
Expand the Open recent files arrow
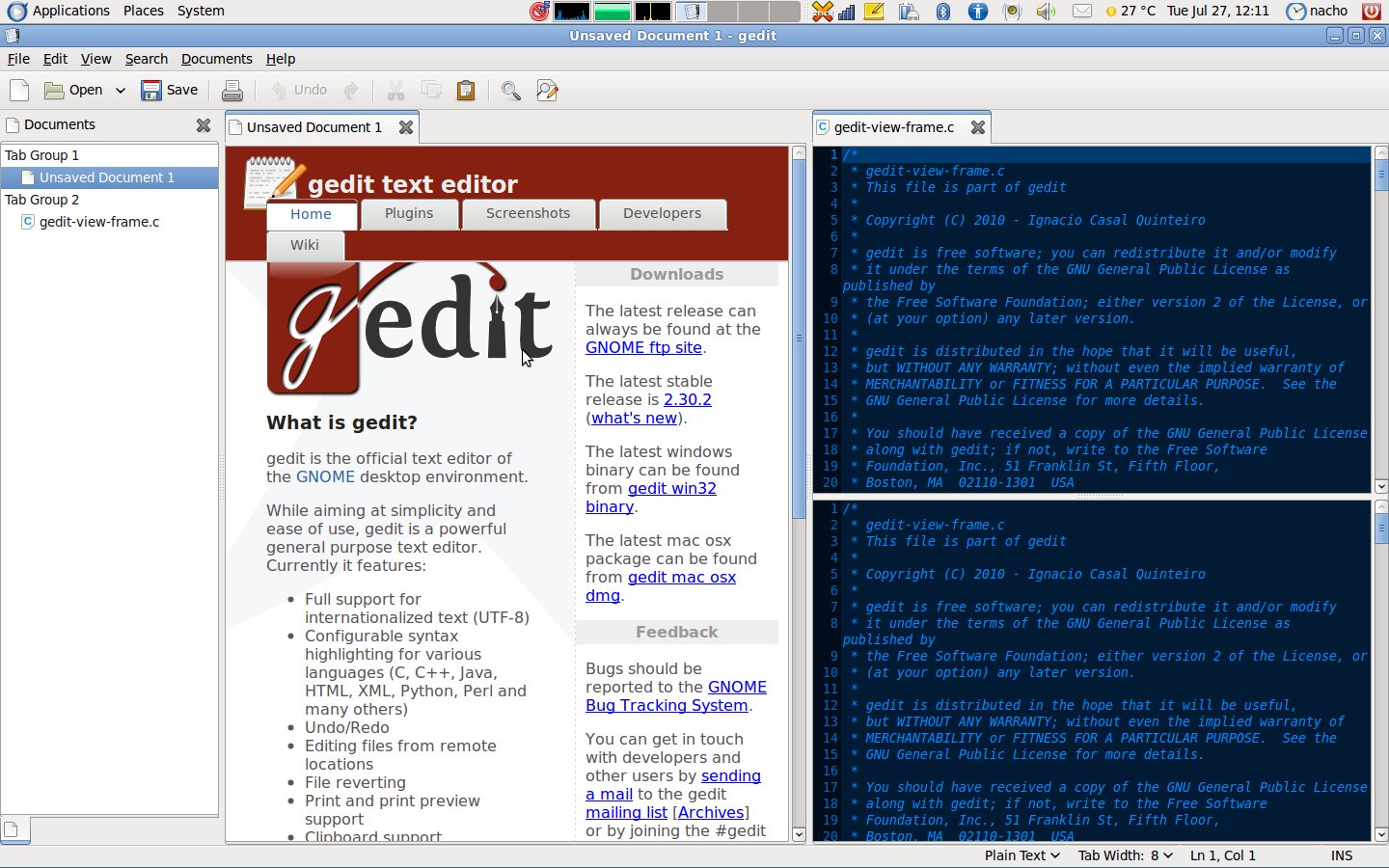[x=121, y=91]
